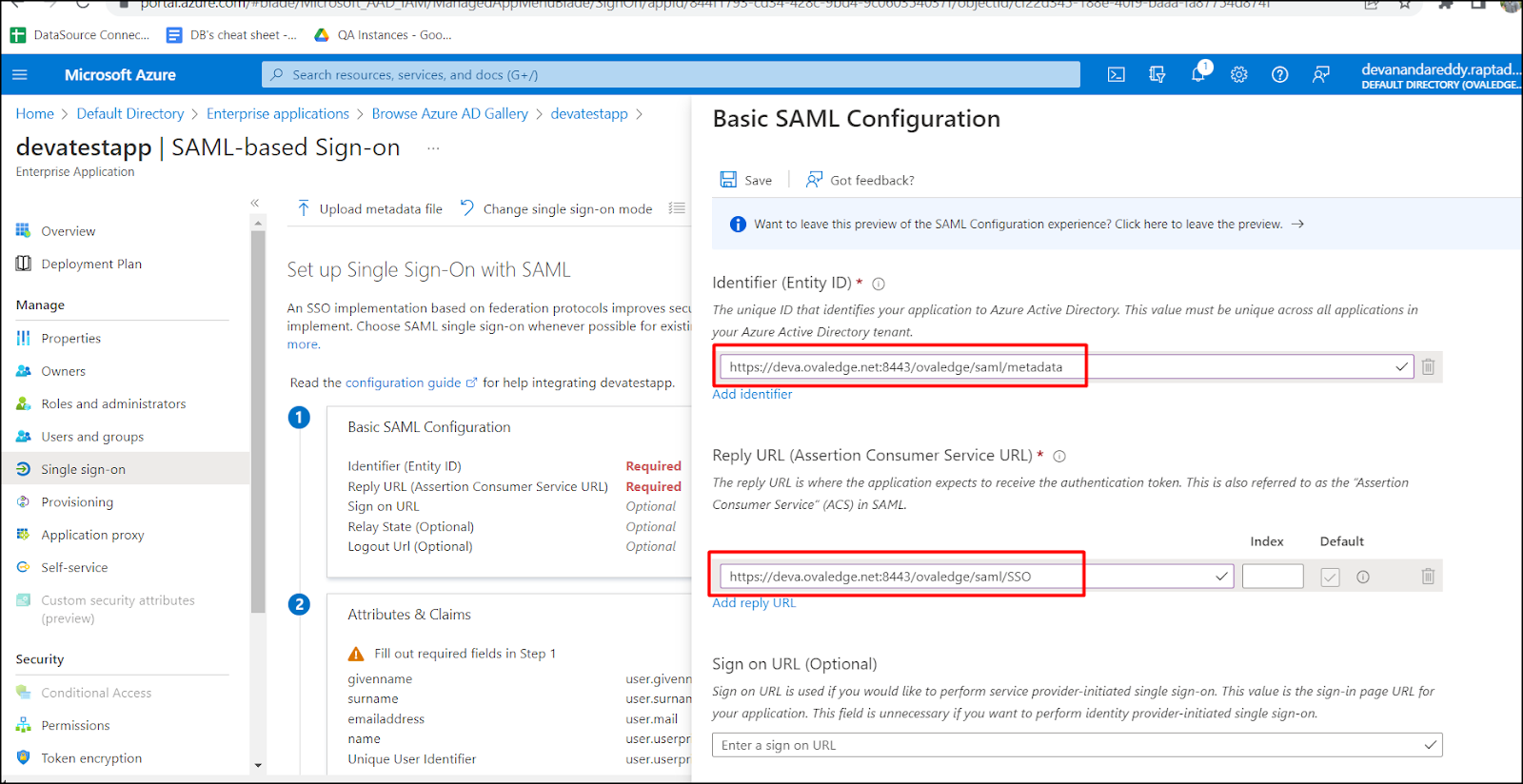Delete the reply URL with trash icon
1523x784 pixels.
pyautogui.click(x=1428, y=577)
